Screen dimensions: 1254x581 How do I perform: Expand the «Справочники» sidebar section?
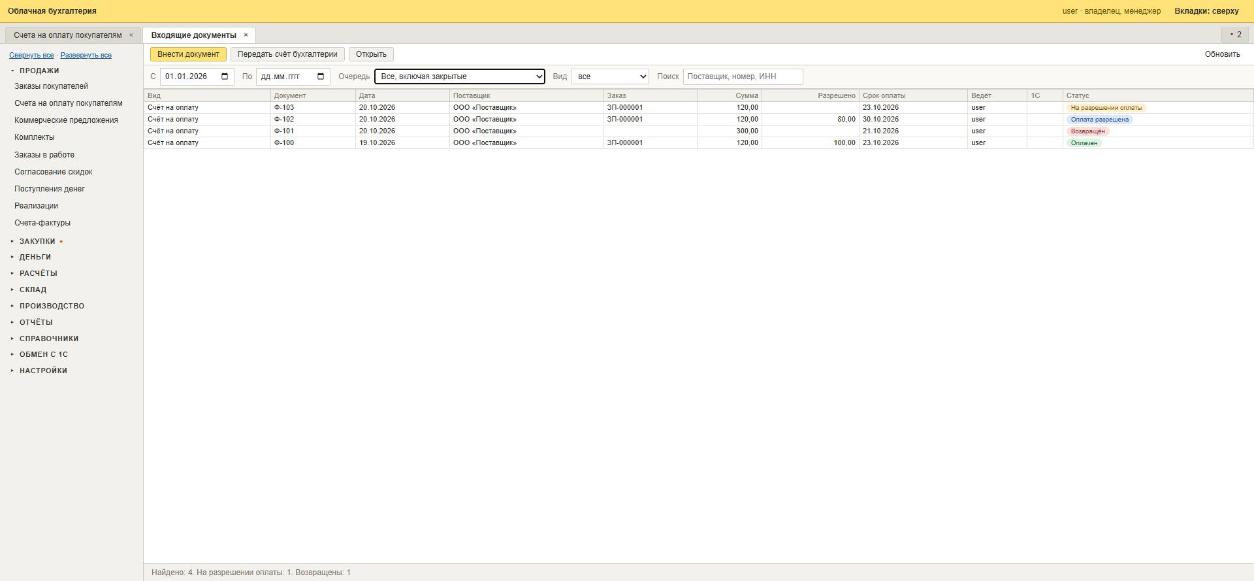coord(49,338)
